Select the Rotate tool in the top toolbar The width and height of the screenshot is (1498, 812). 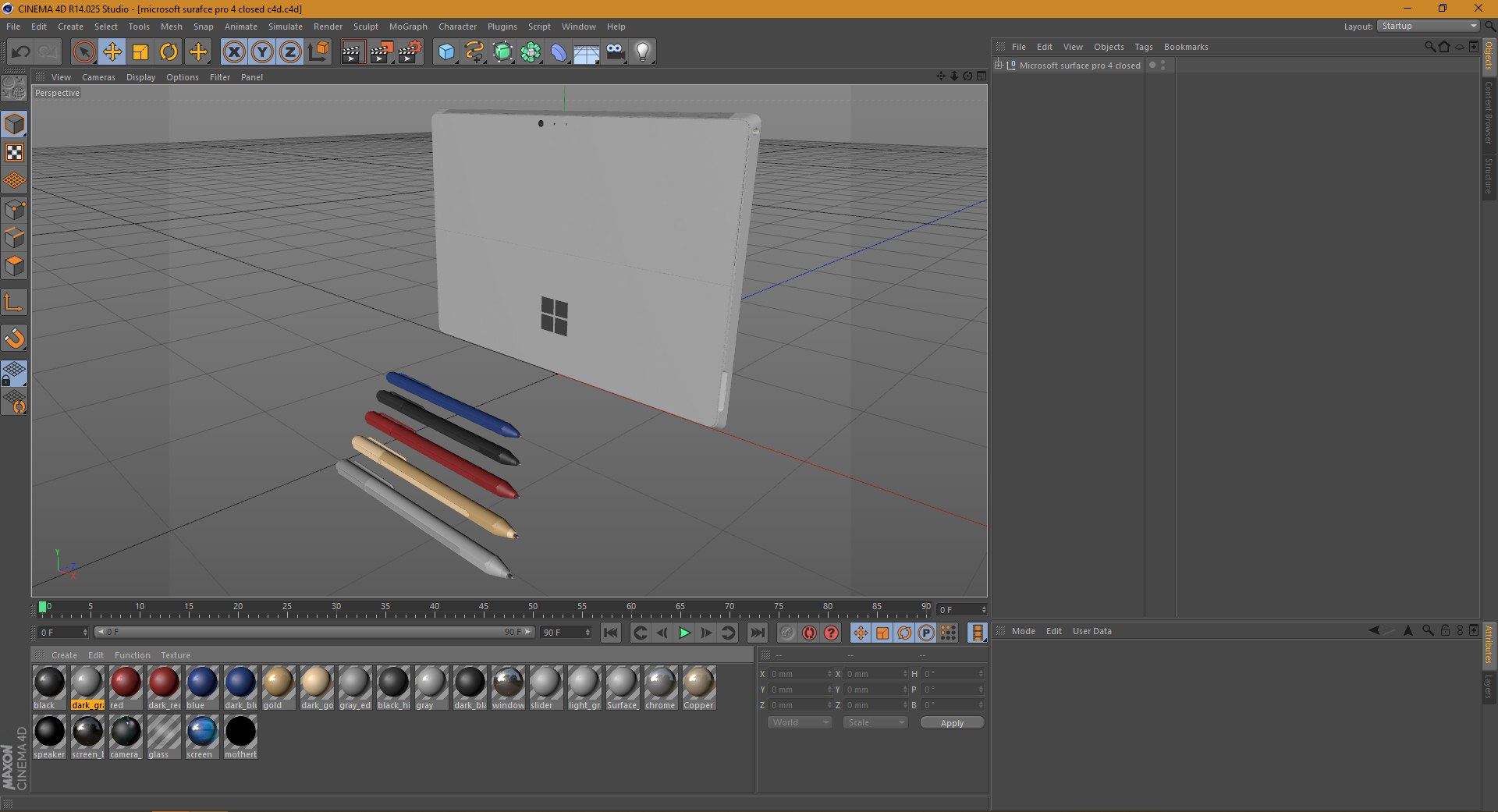tap(169, 52)
